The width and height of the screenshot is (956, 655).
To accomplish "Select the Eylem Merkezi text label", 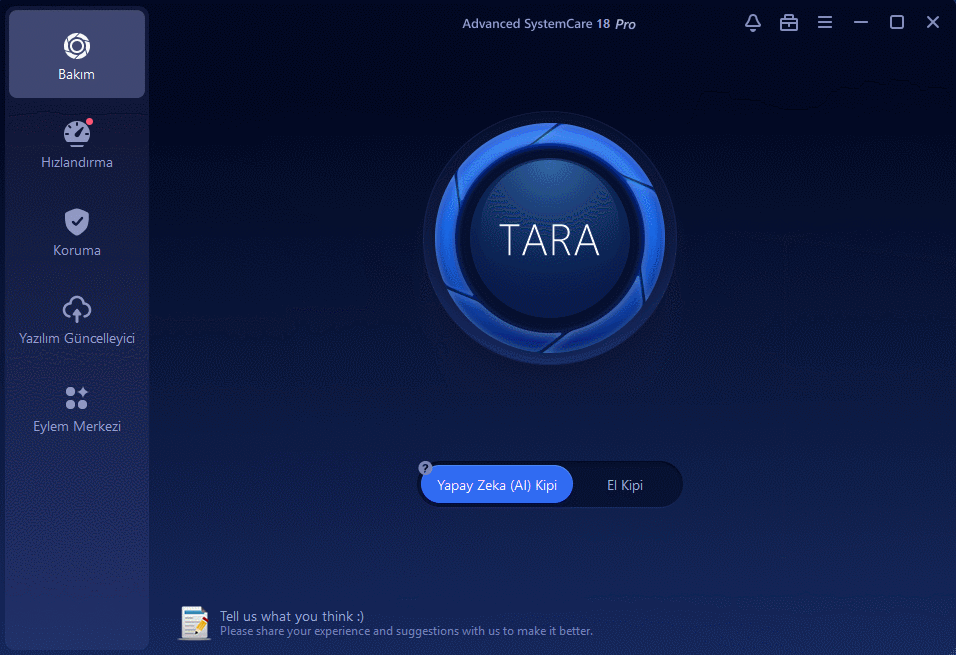I will [x=77, y=426].
